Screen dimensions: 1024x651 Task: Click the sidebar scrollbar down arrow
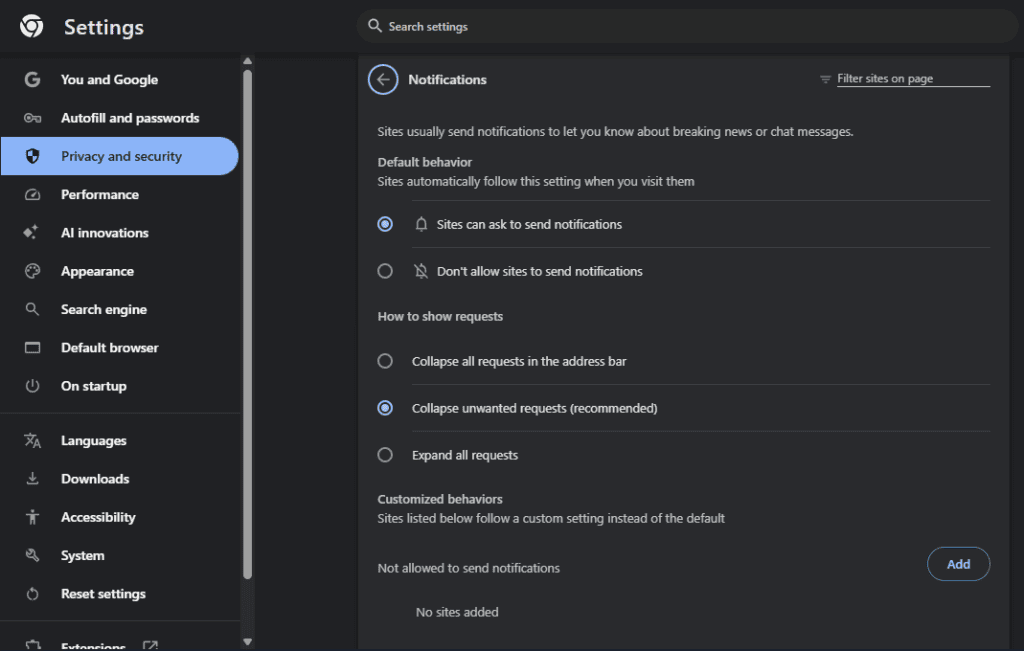[248, 642]
